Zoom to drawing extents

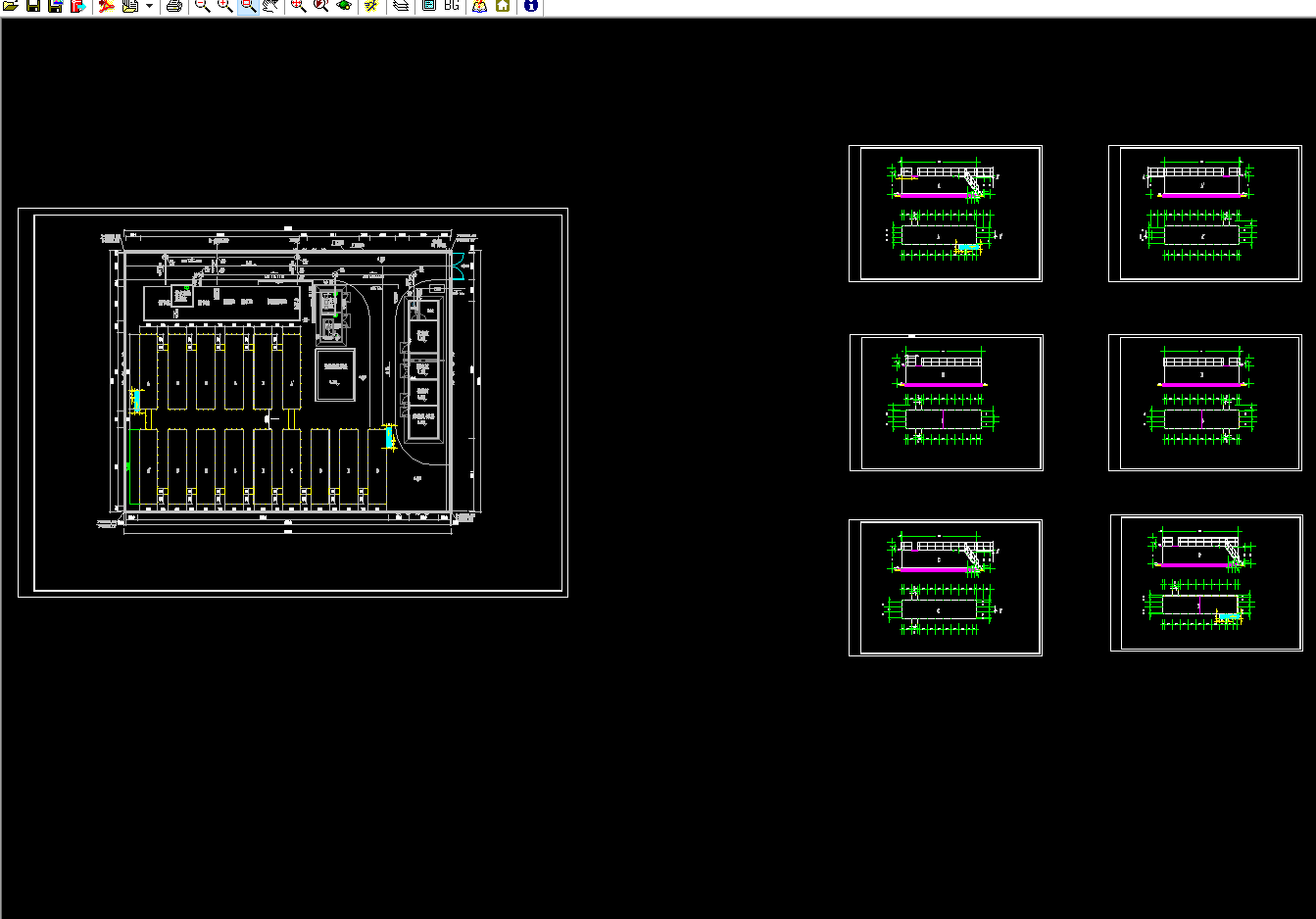298,6
